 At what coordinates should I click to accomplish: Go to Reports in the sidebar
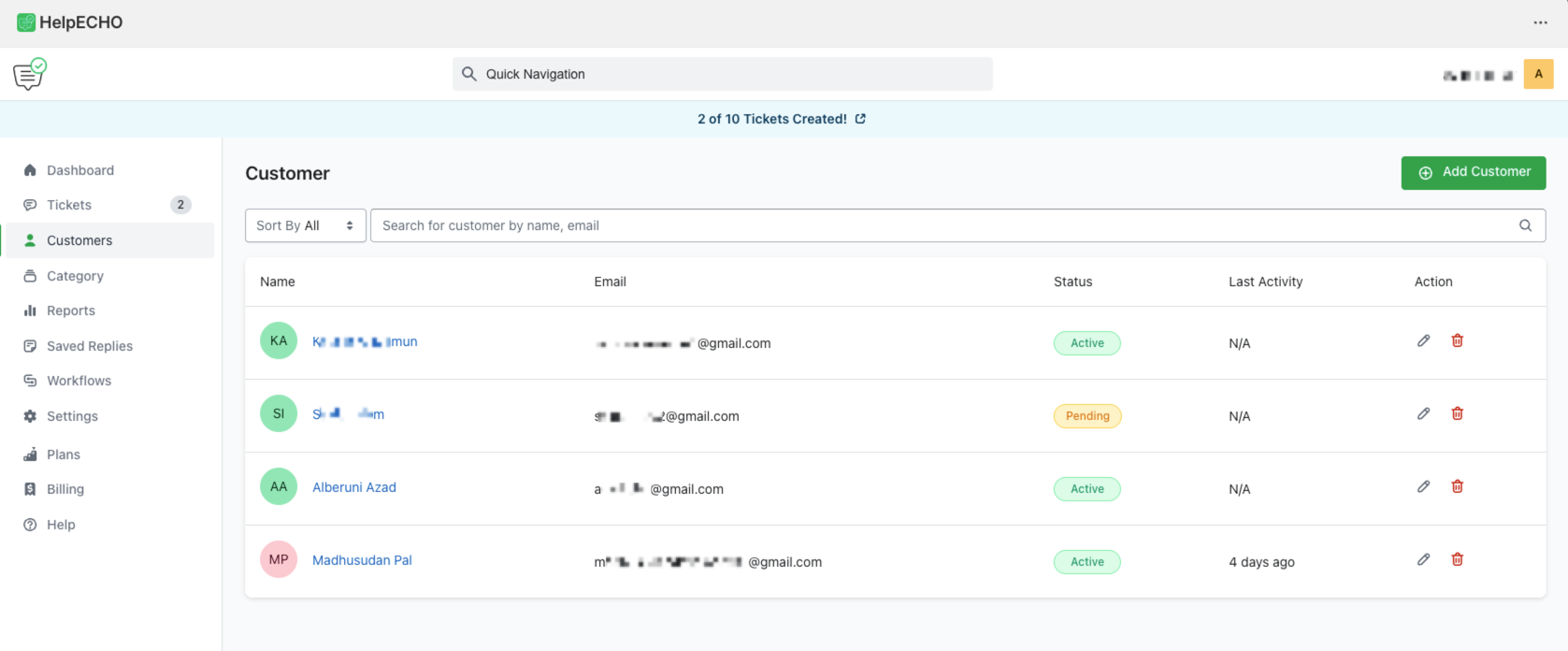(71, 311)
